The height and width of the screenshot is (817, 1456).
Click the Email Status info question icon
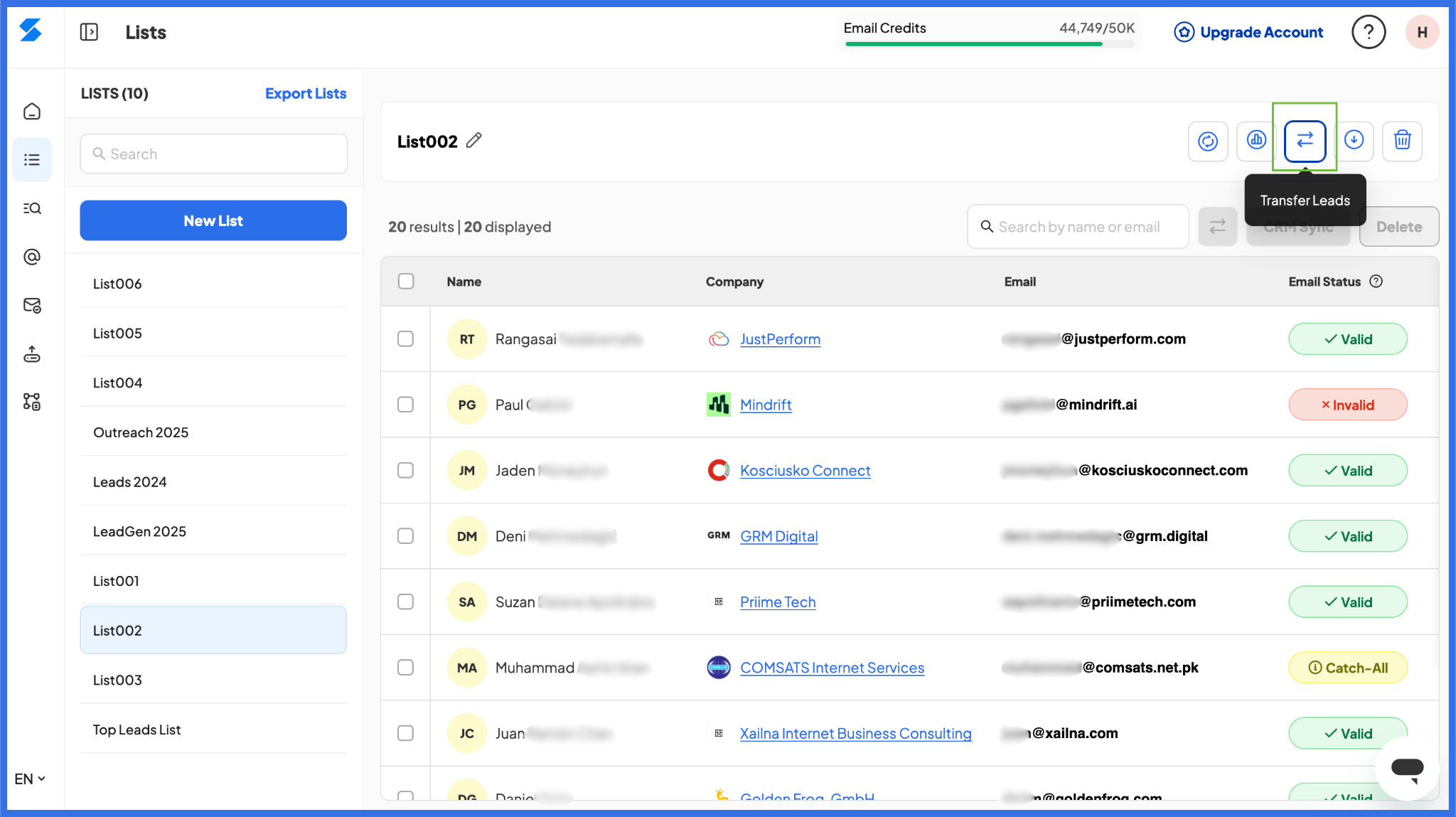[x=1376, y=282]
